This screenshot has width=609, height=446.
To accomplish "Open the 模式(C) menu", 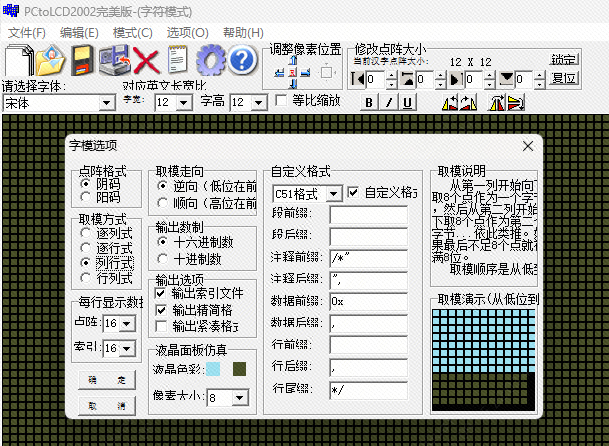I will click(x=132, y=33).
